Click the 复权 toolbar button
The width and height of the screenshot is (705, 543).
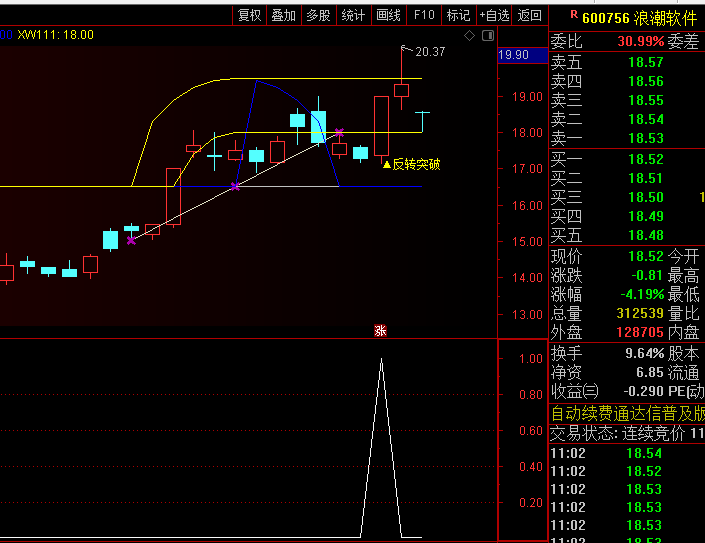(250, 15)
